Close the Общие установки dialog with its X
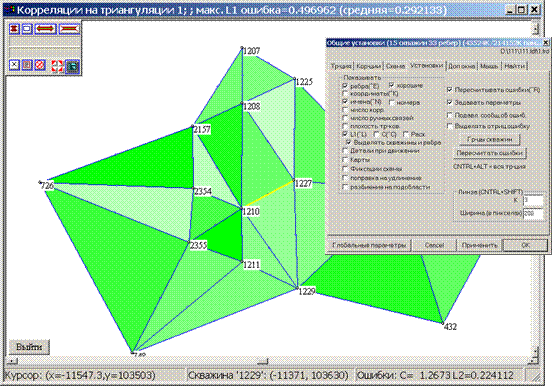 point(546,43)
